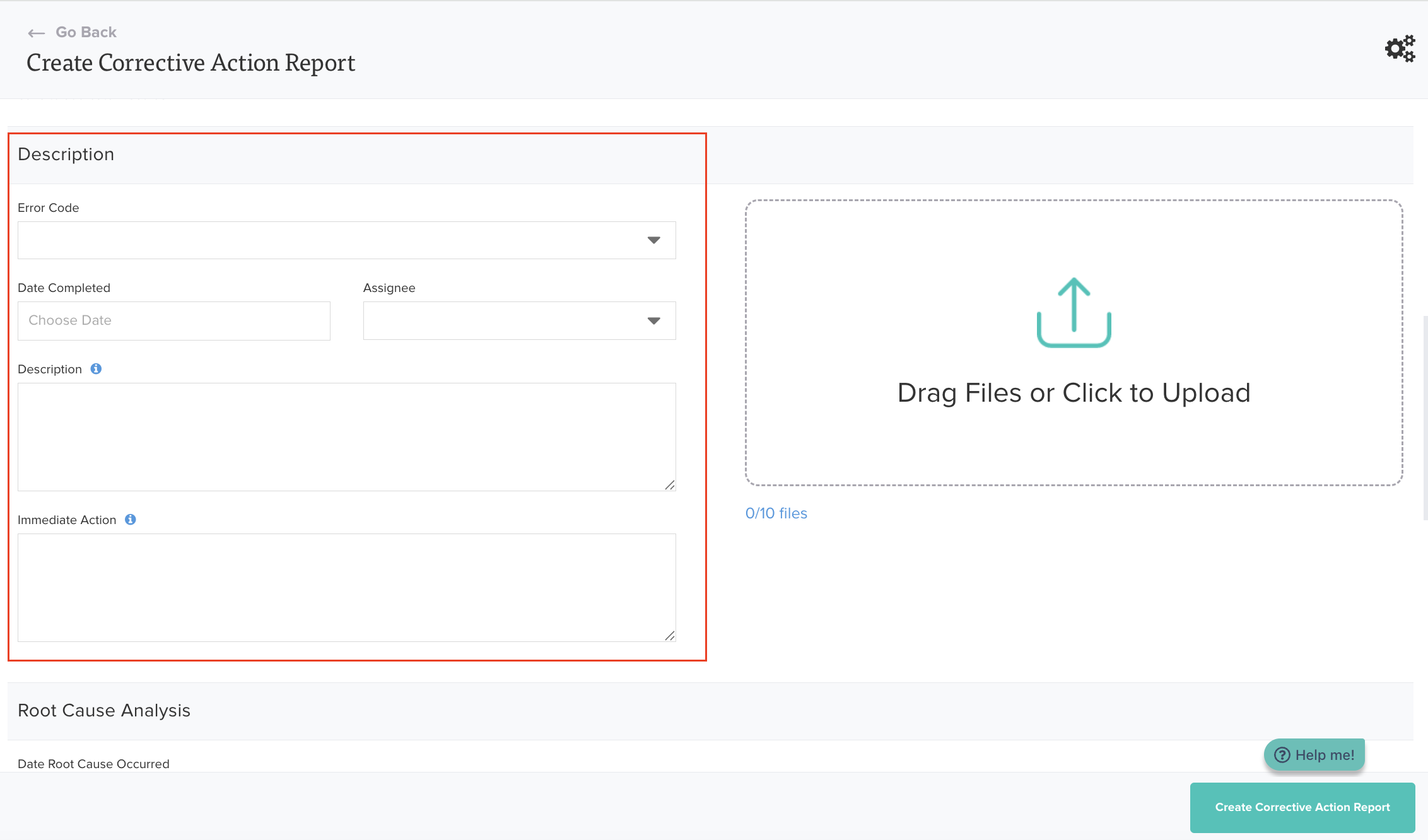Click the page vertical scrollbar
The height and width of the screenshot is (840, 1428).
pyautogui.click(x=1425, y=418)
